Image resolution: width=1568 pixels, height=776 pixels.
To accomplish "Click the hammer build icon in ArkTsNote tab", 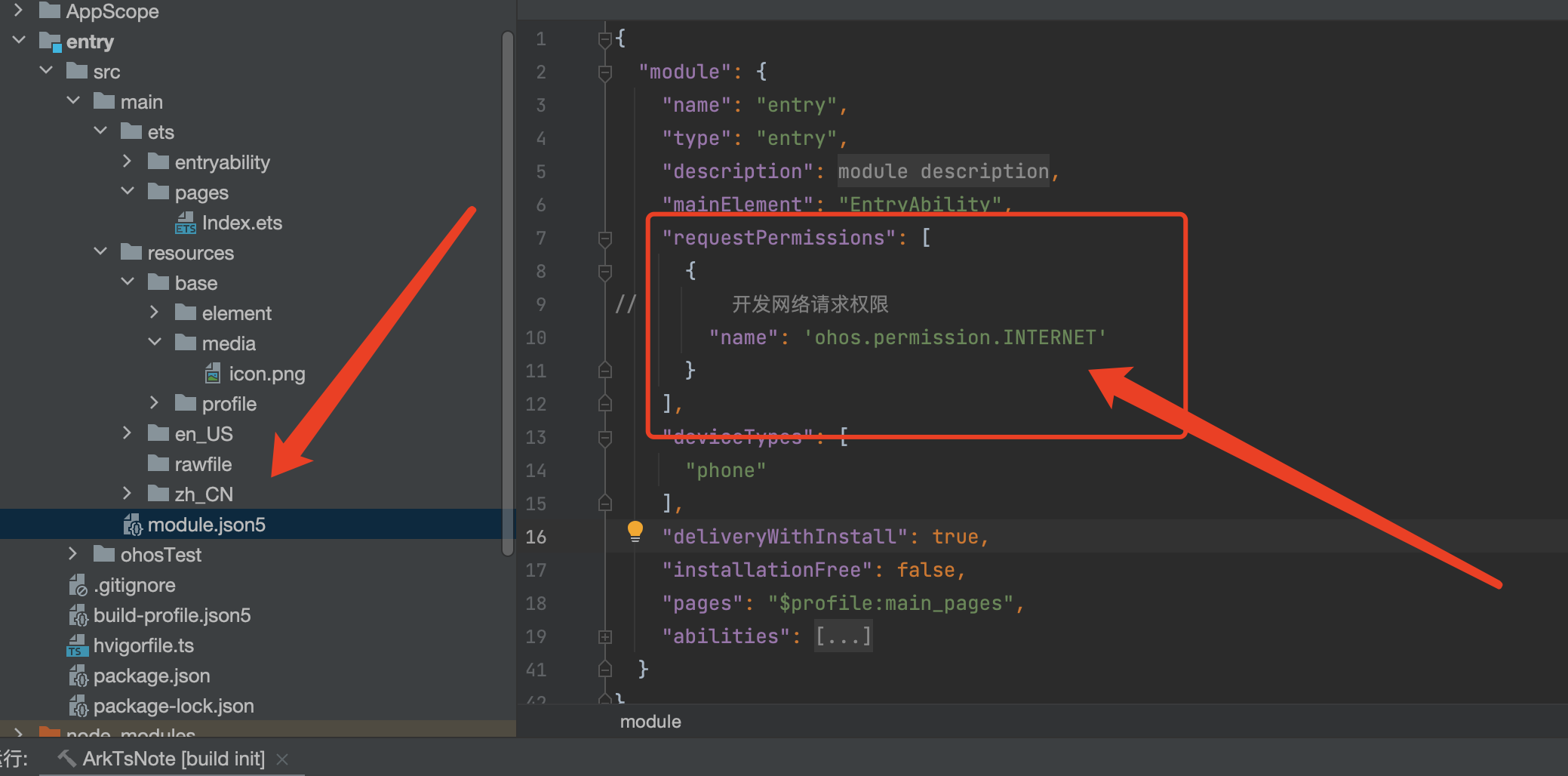I will pyautogui.click(x=66, y=757).
